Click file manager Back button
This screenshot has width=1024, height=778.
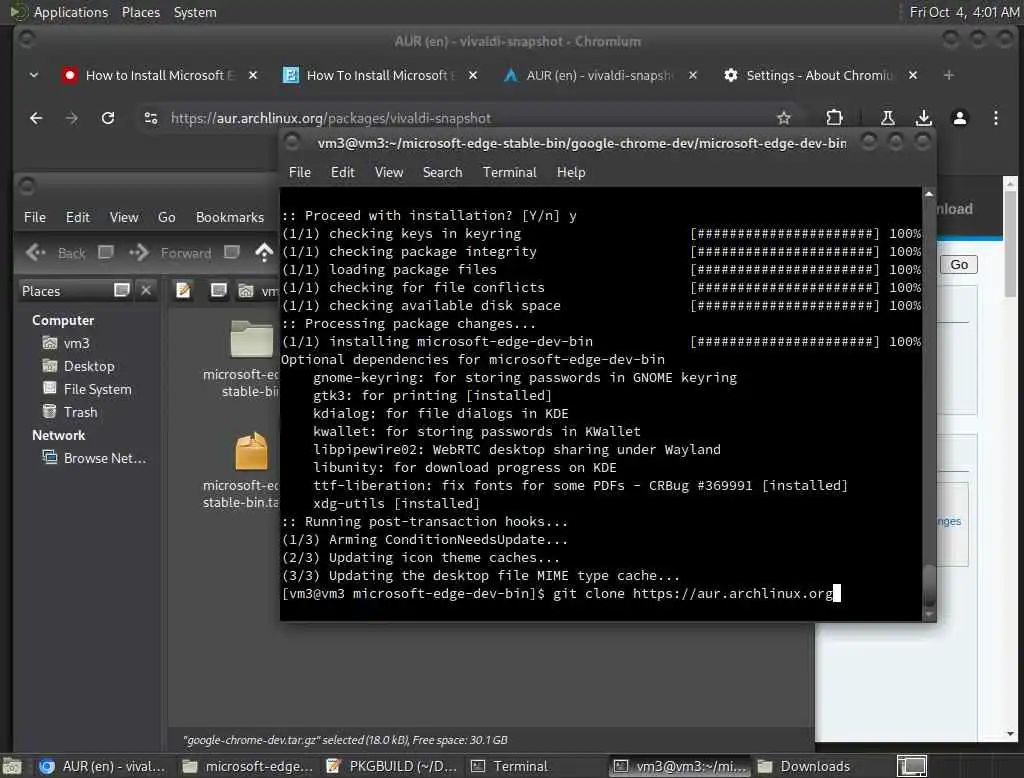pyautogui.click(x=55, y=253)
